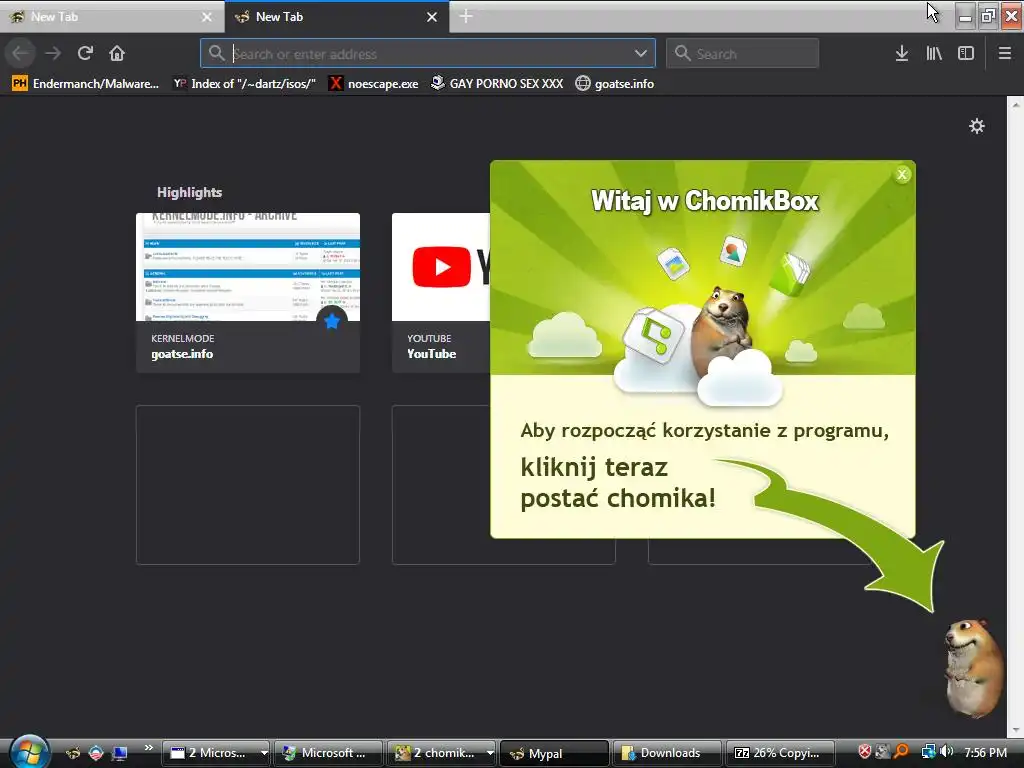1024x768 pixels.
Task: Click the gray tray icon next to shield
Action: pyautogui.click(x=883, y=752)
